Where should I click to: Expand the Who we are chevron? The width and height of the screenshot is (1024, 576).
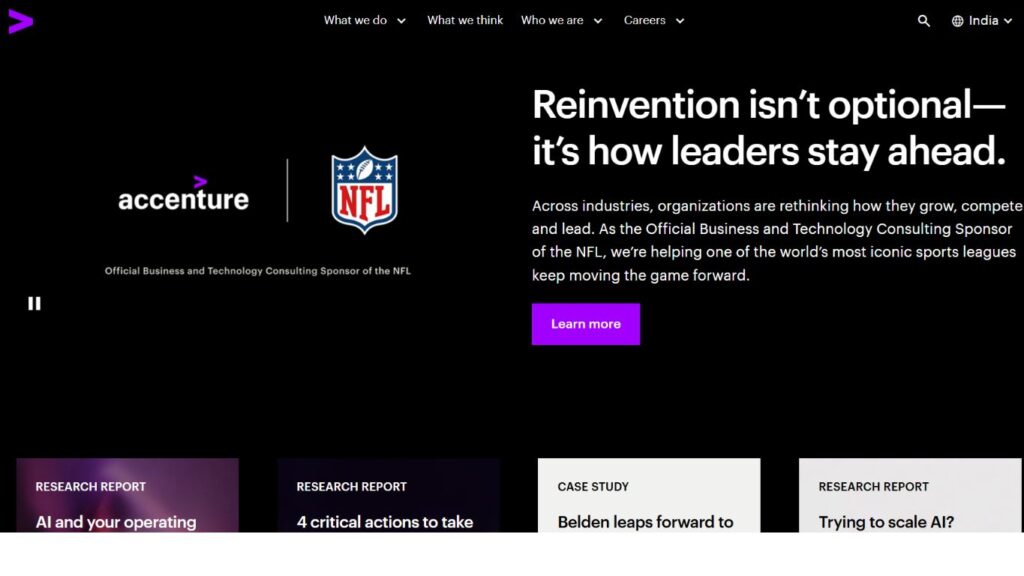click(x=598, y=21)
